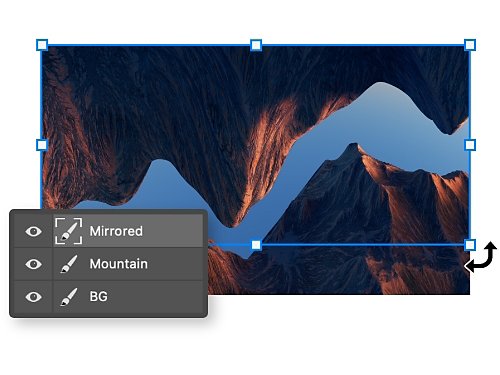Click the top-right transform corner handle

pos(470,45)
